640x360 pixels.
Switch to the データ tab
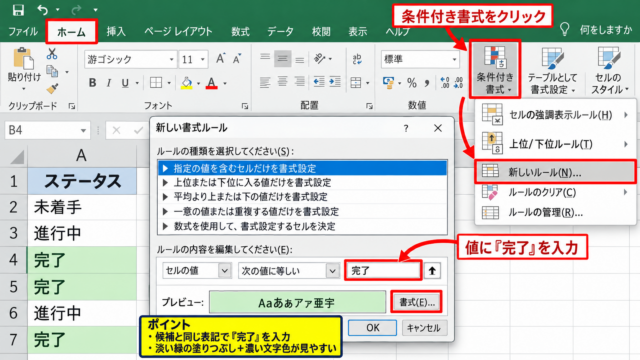[x=280, y=31]
